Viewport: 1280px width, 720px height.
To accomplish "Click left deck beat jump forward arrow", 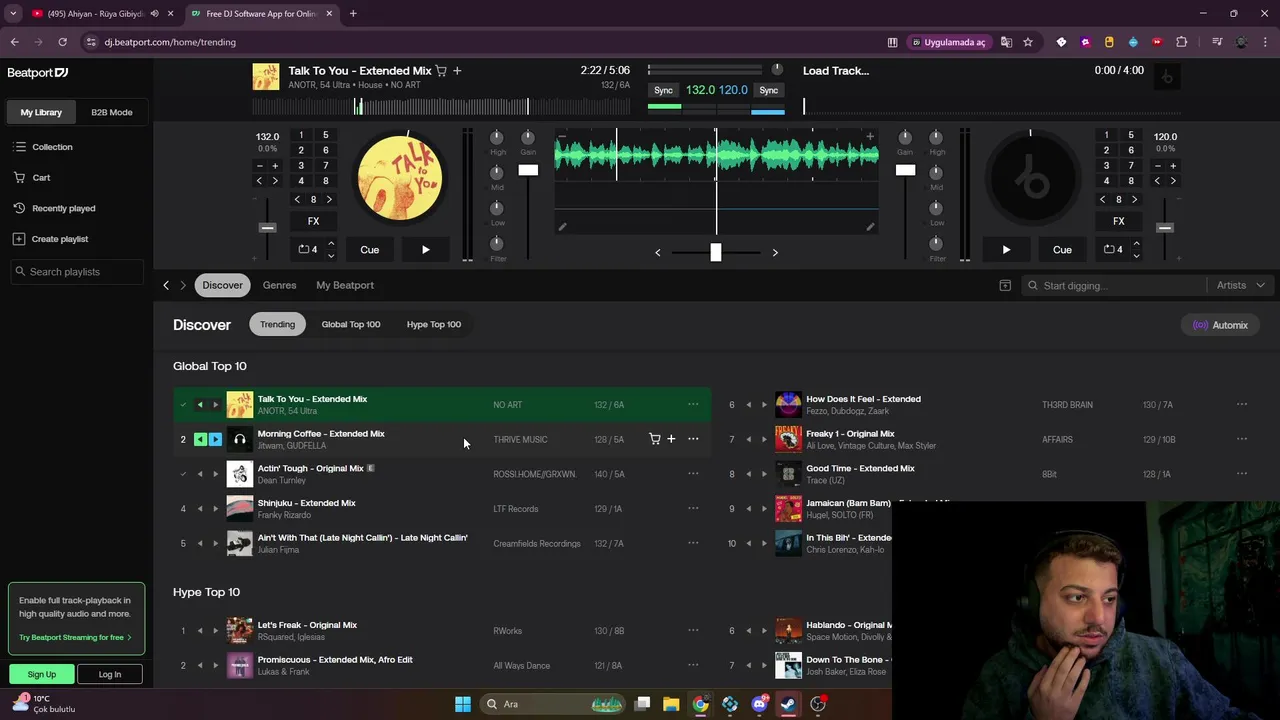I will [x=329, y=199].
